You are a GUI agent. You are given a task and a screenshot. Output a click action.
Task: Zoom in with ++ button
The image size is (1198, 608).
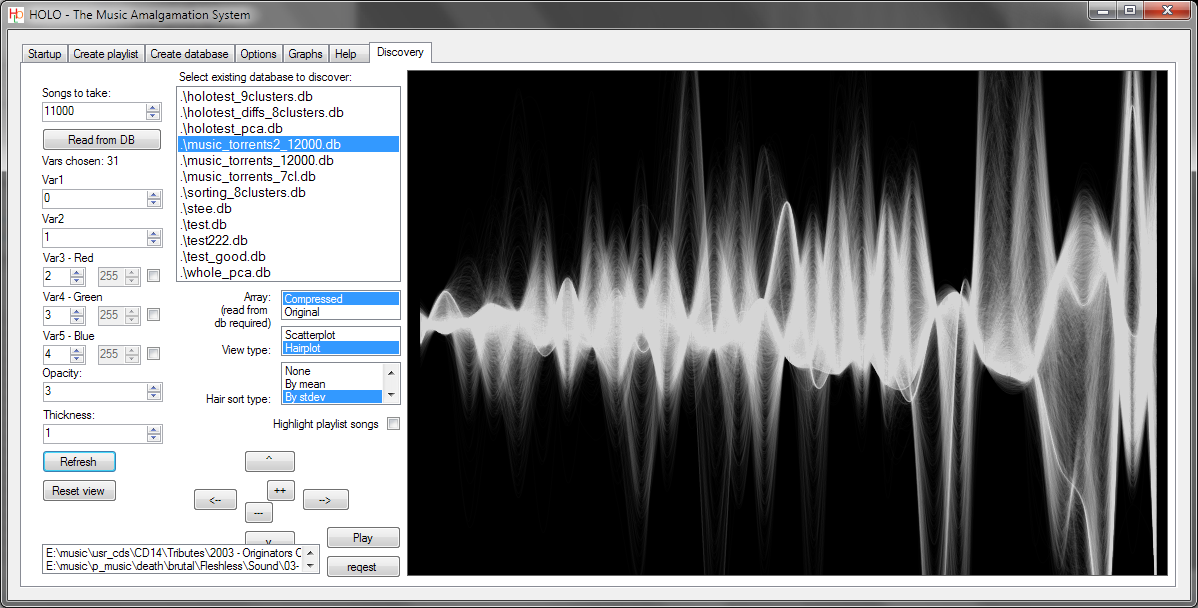pos(280,490)
